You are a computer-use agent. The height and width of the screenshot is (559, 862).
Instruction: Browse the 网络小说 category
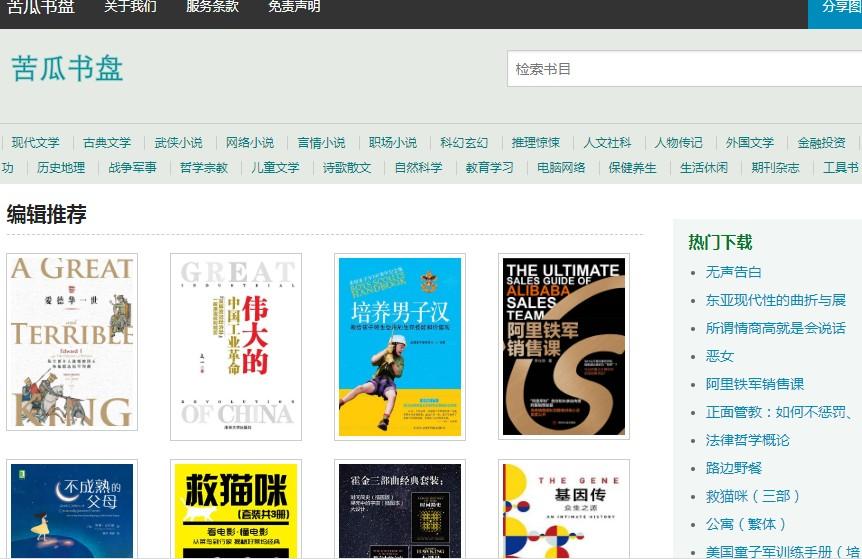click(x=250, y=143)
